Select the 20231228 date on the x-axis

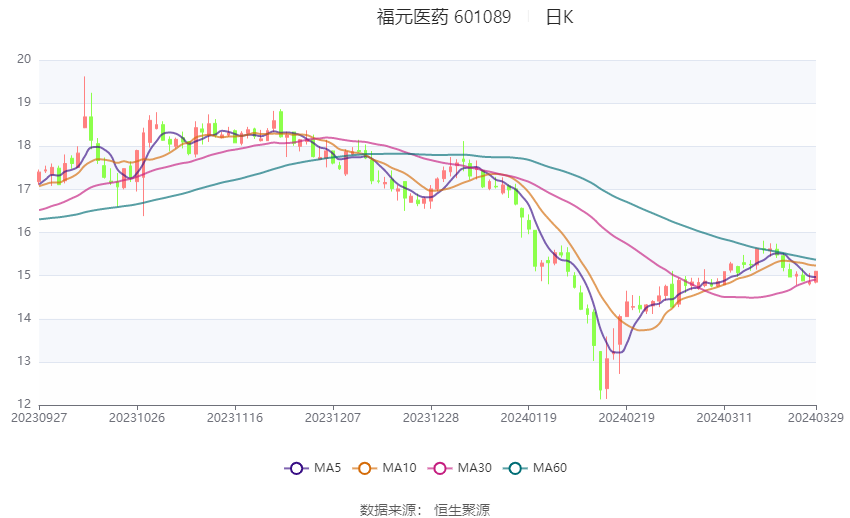tap(431, 417)
